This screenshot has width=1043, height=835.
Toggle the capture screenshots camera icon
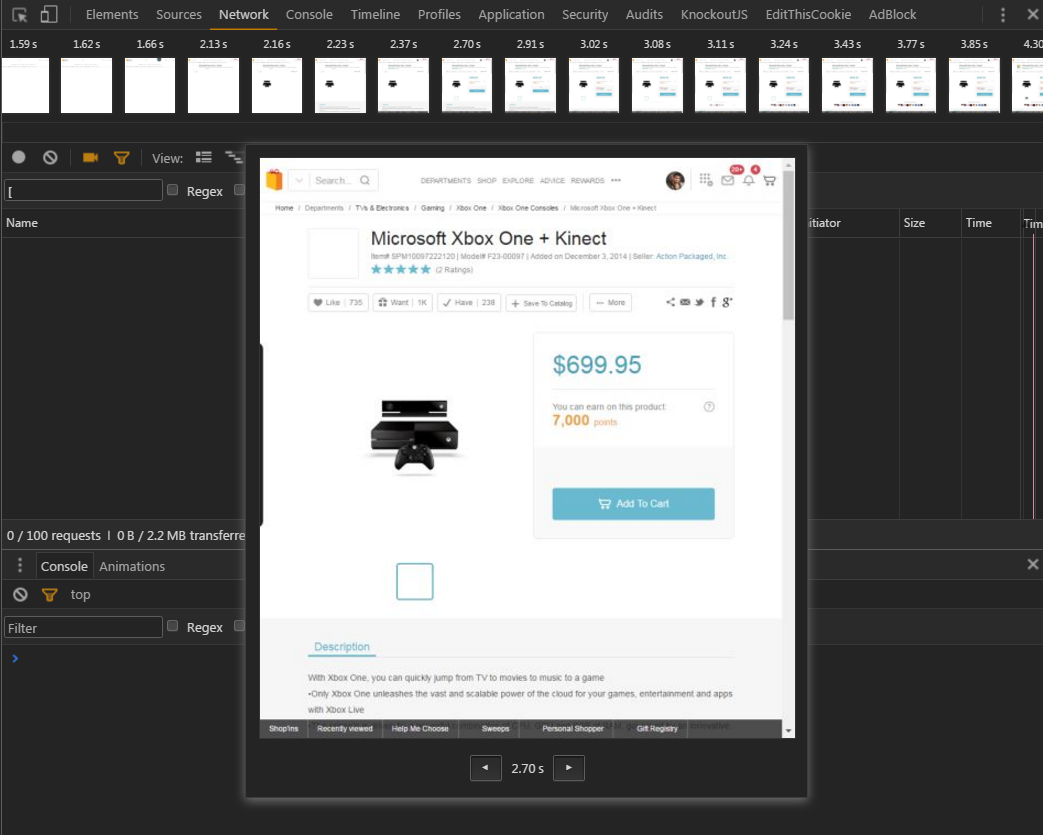tap(90, 158)
